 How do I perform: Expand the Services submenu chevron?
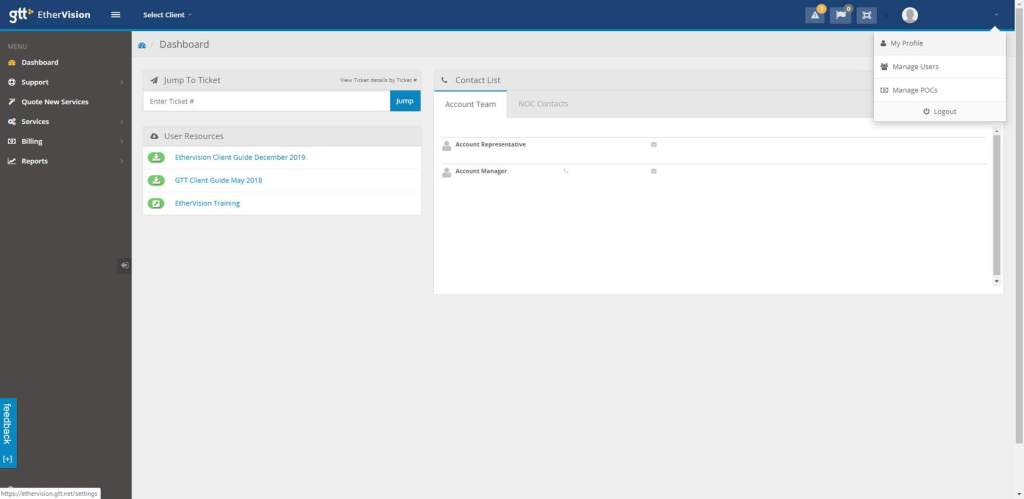(121, 121)
